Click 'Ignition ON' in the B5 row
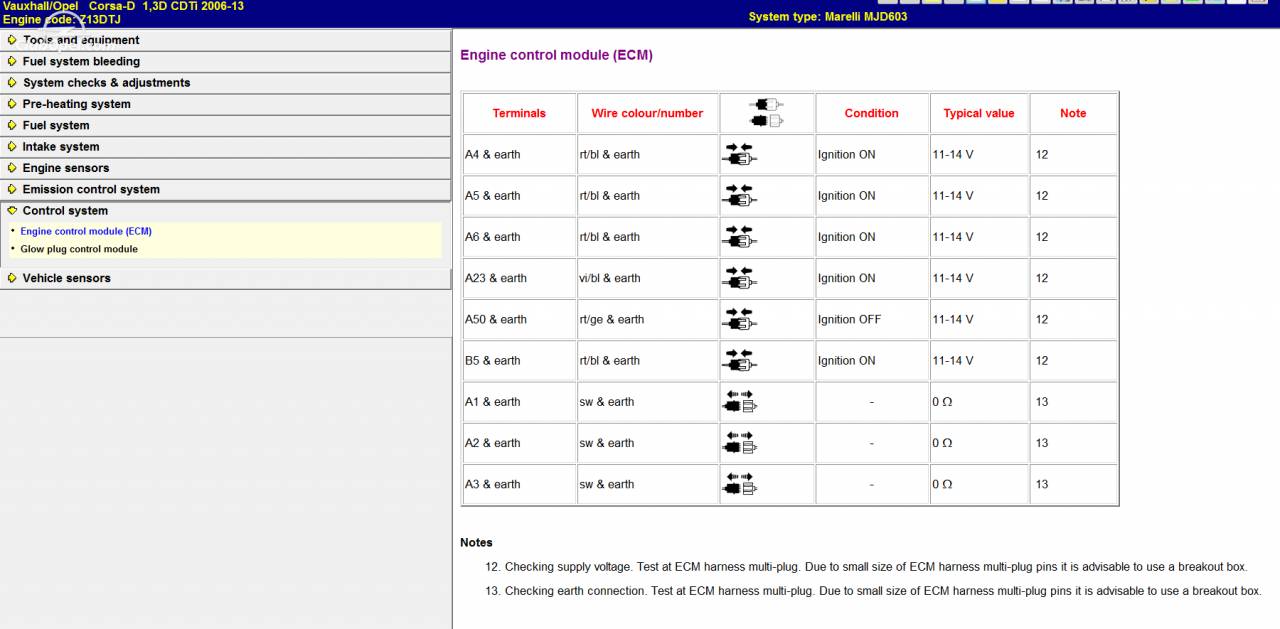Image resolution: width=1280 pixels, height=629 pixels. point(846,360)
